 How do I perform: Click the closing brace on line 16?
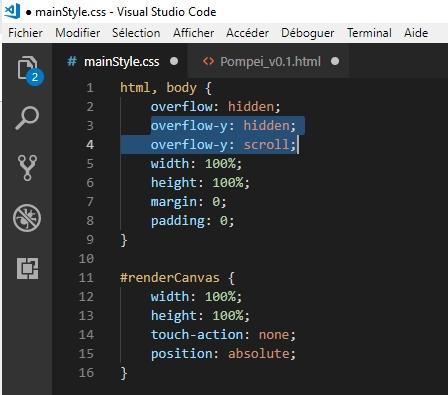click(124, 373)
